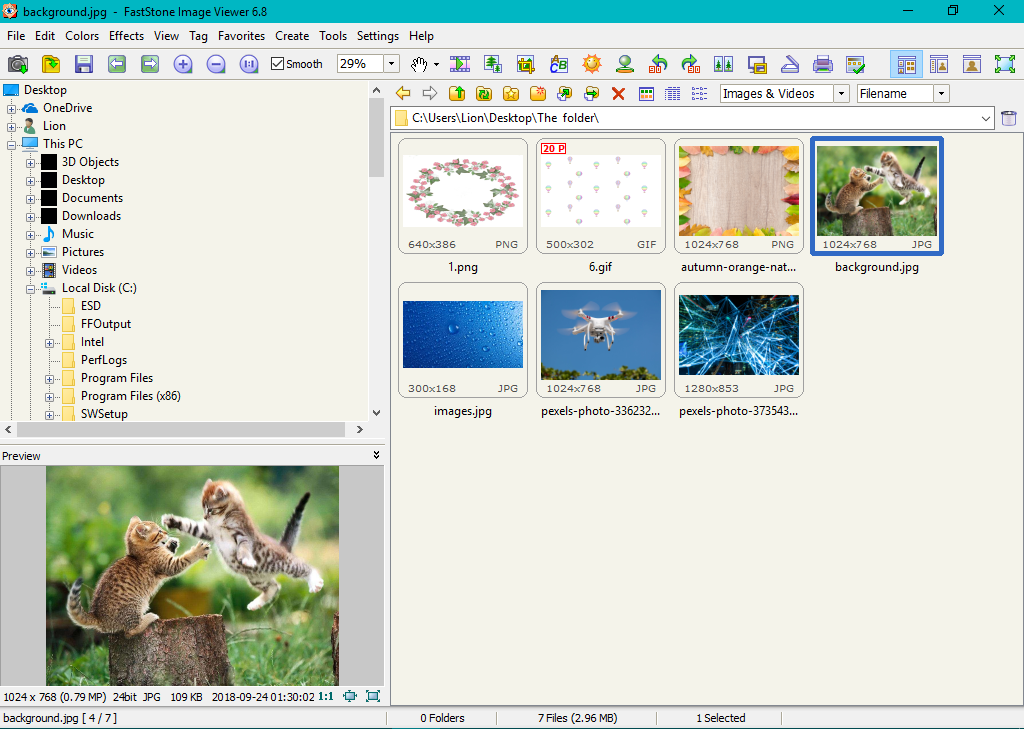This screenshot has width=1024, height=729.
Task: Click the Zoom In plus icon
Action: (183, 64)
